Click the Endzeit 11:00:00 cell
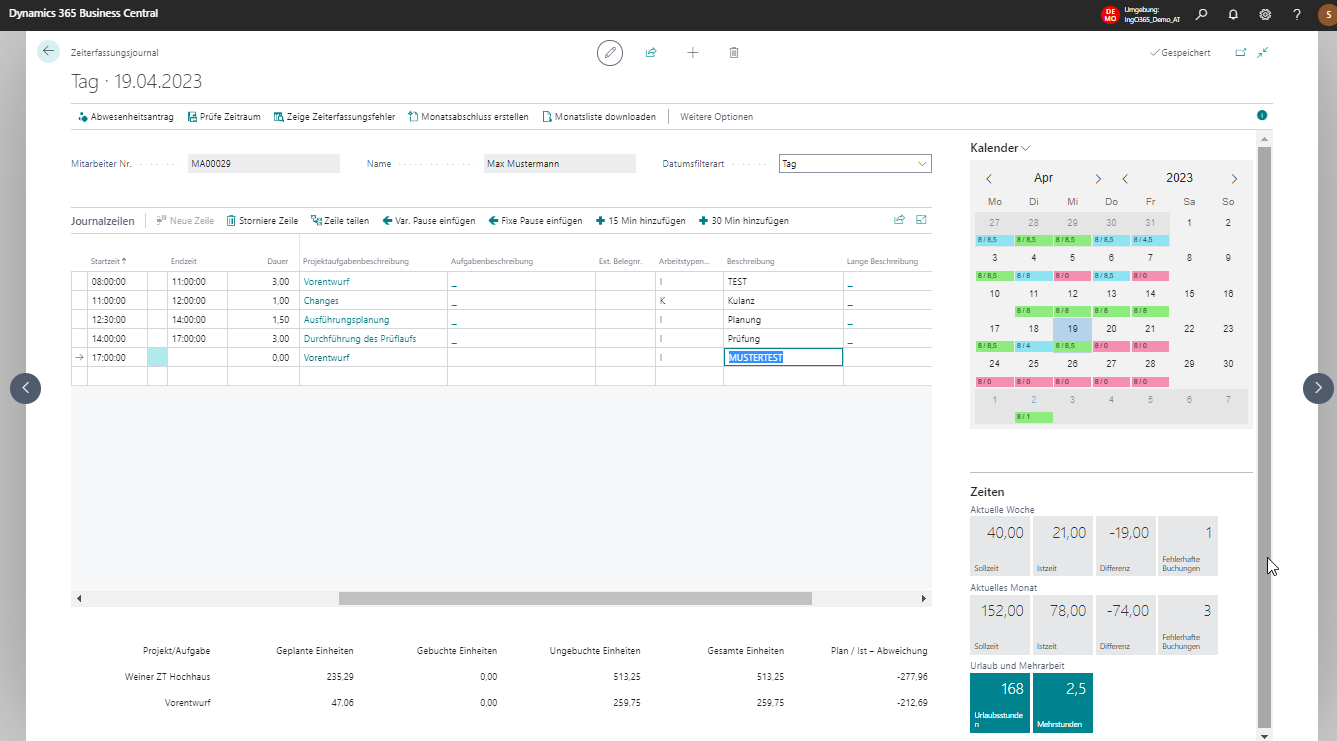Image resolution: width=1337 pixels, height=741 pixels. (x=197, y=282)
